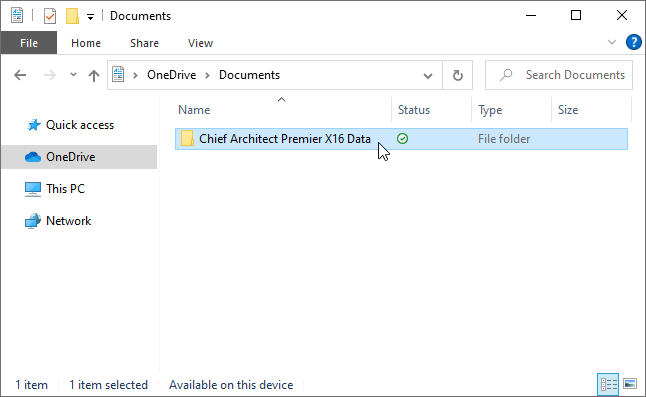Screen dimensions: 646x397
Task: Select This PC in navigation pane
Action: [x=65, y=189]
